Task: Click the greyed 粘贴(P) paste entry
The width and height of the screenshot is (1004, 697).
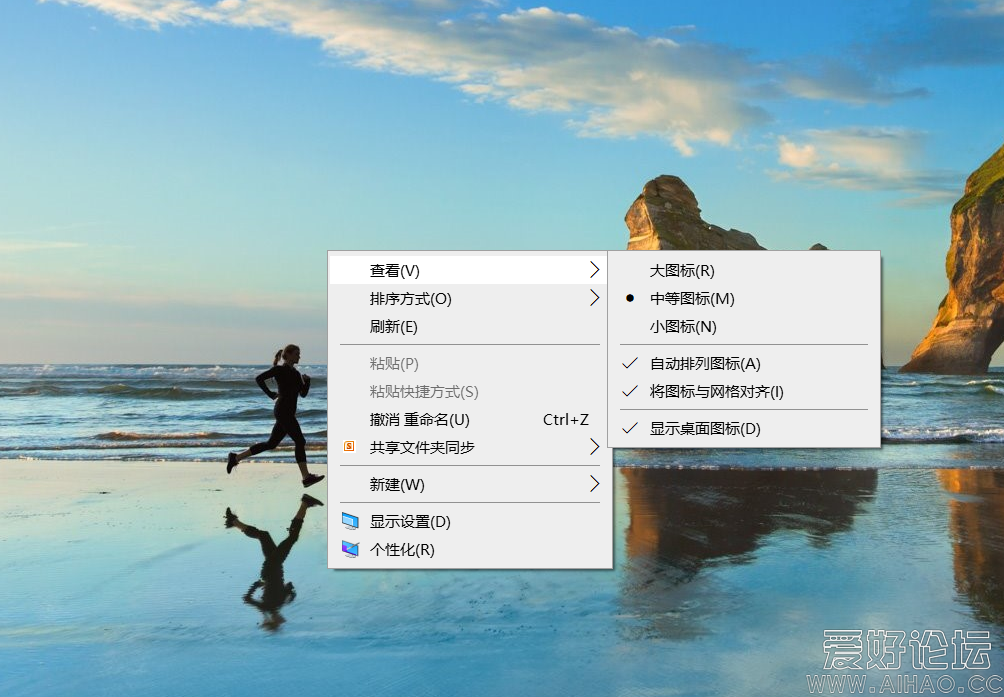Action: point(394,363)
